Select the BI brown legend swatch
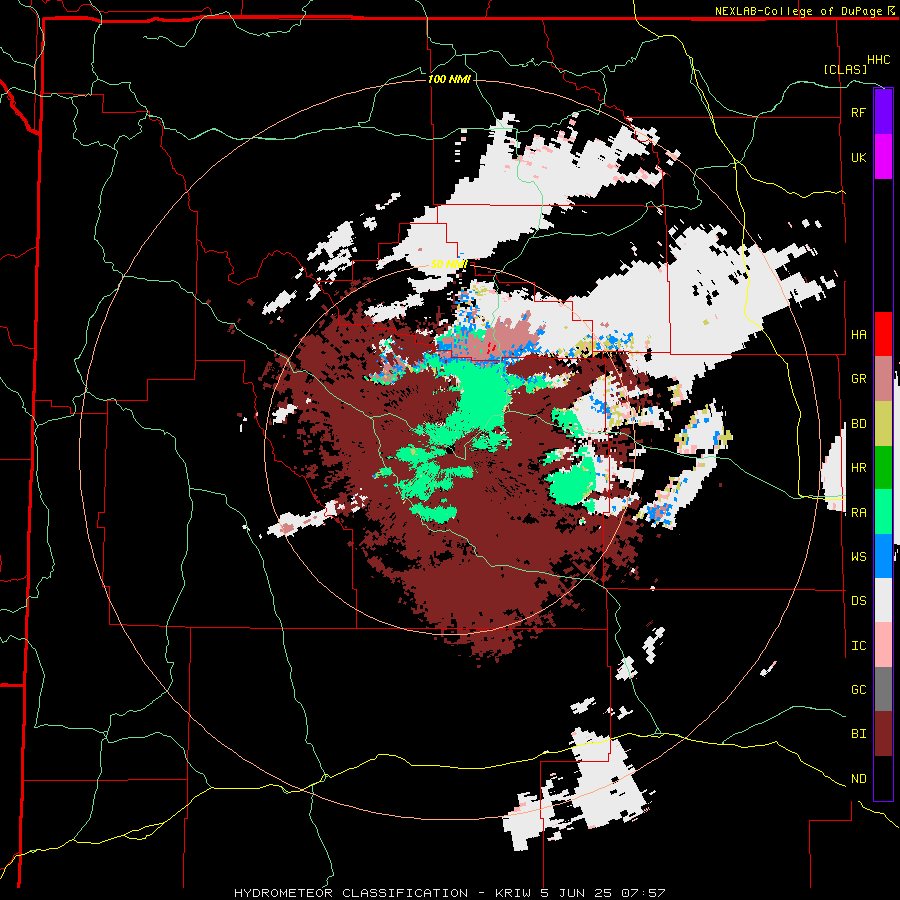The image size is (900, 900). pyautogui.click(x=883, y=734)
